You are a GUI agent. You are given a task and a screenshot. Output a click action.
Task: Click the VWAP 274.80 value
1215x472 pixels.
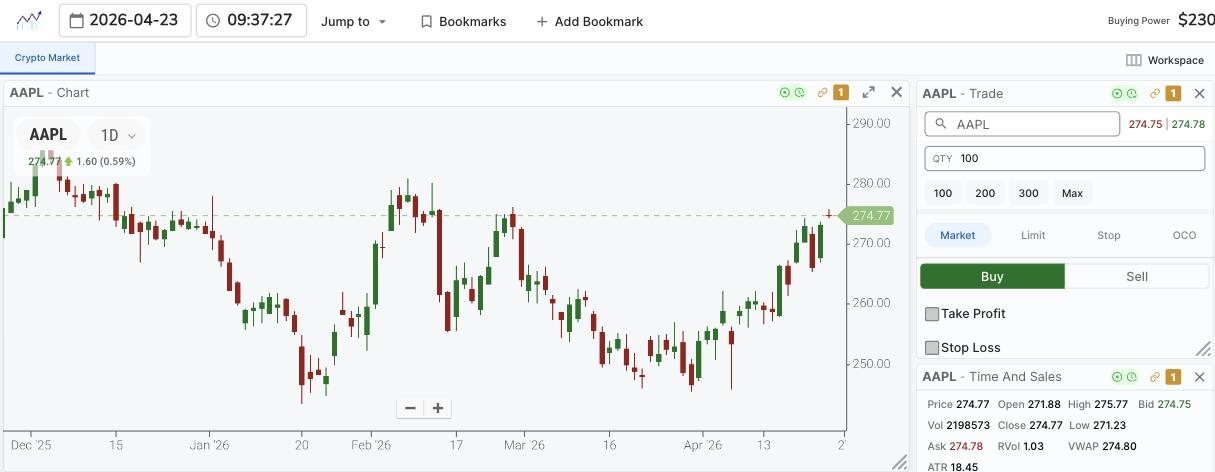1117,446
